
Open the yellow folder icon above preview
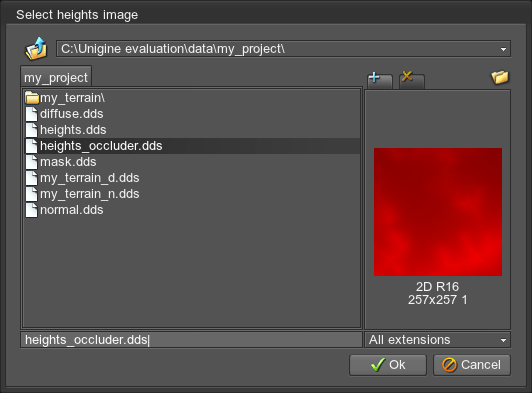point(500,77)
